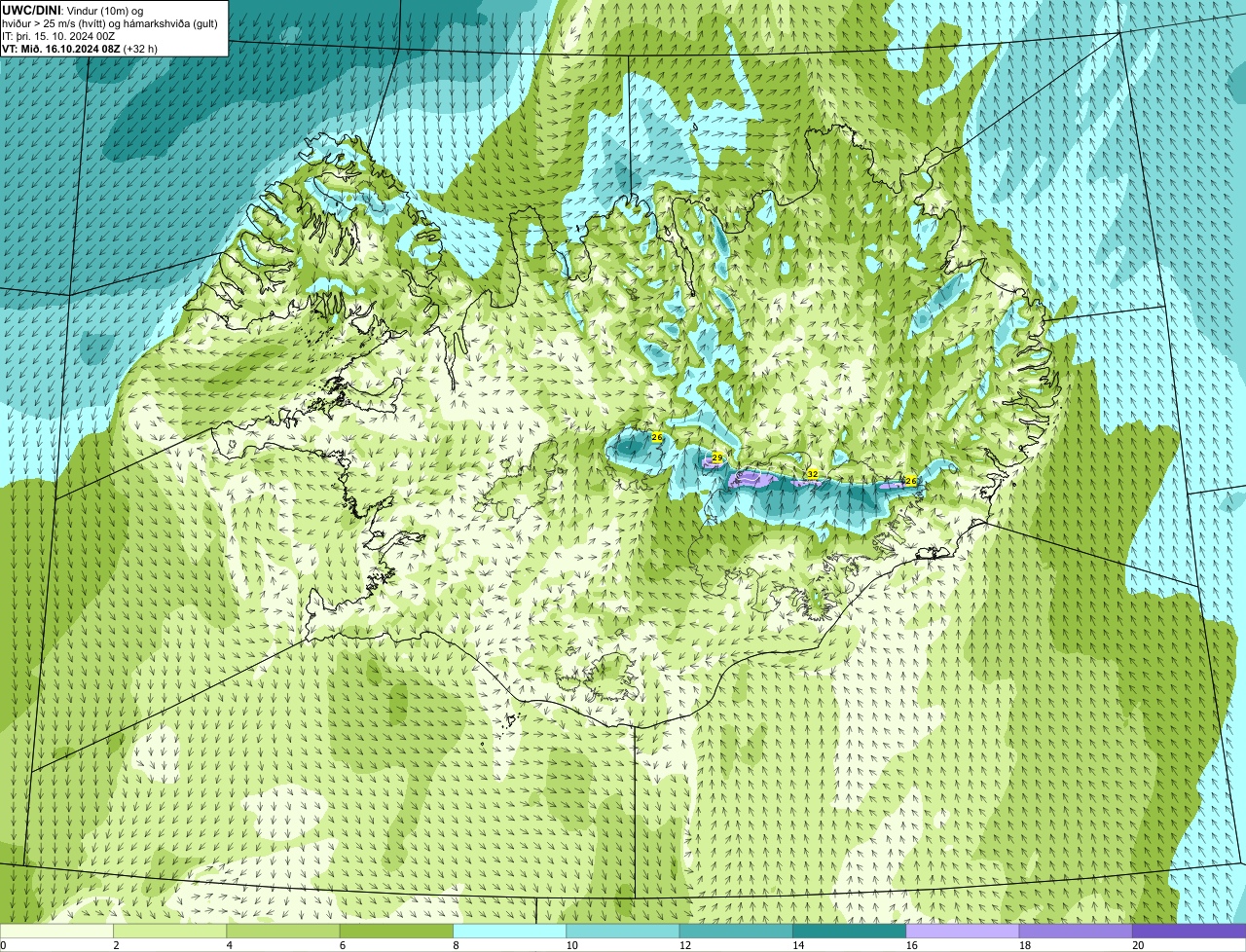The width and height of the screenshot is (1246, 952).
Task: Pick the 4–6 m/s green legend swatch
Action: [x=284, y=931]
